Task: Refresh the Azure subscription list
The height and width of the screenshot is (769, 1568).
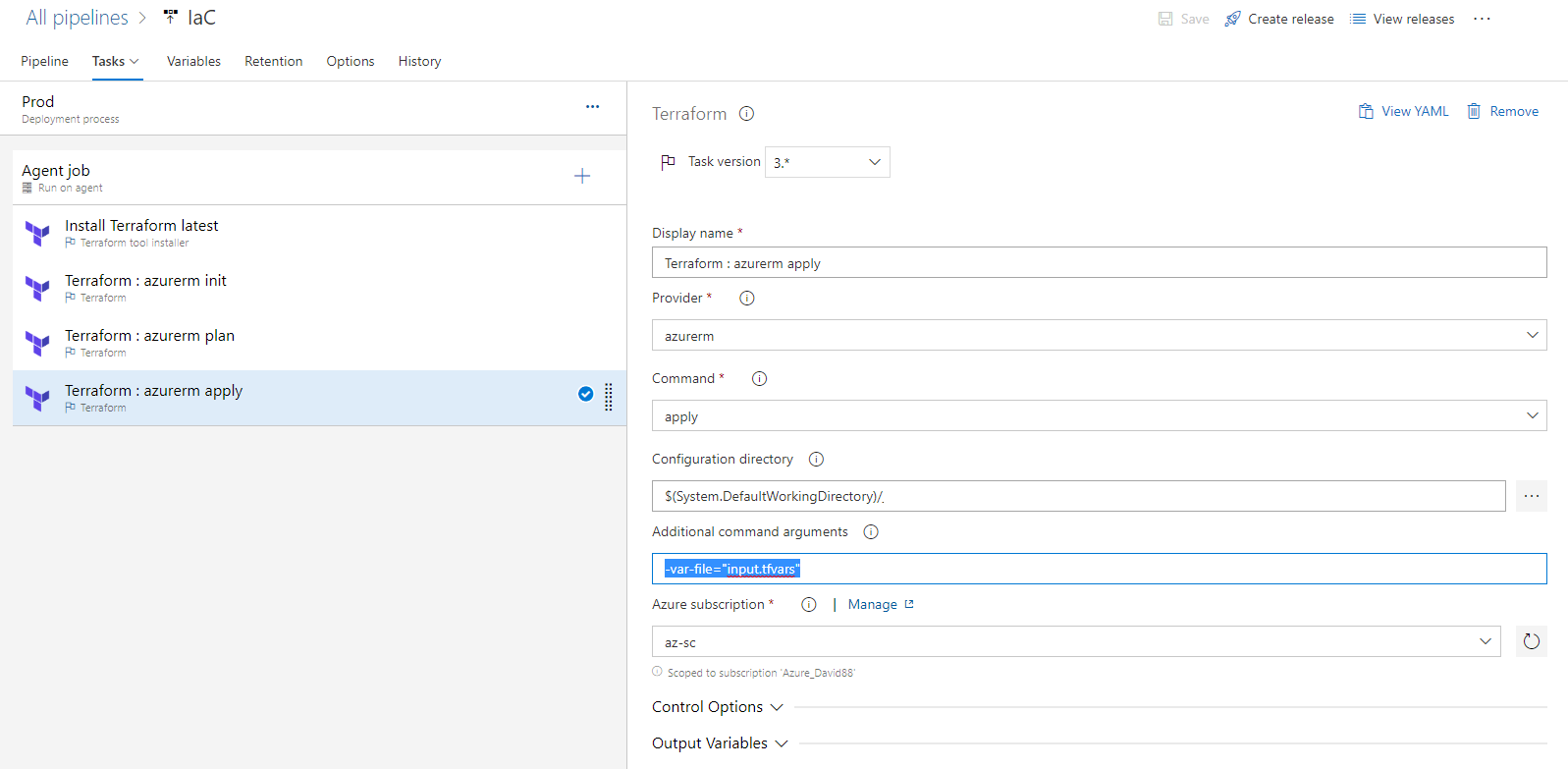Action: tap(1532, 641)
